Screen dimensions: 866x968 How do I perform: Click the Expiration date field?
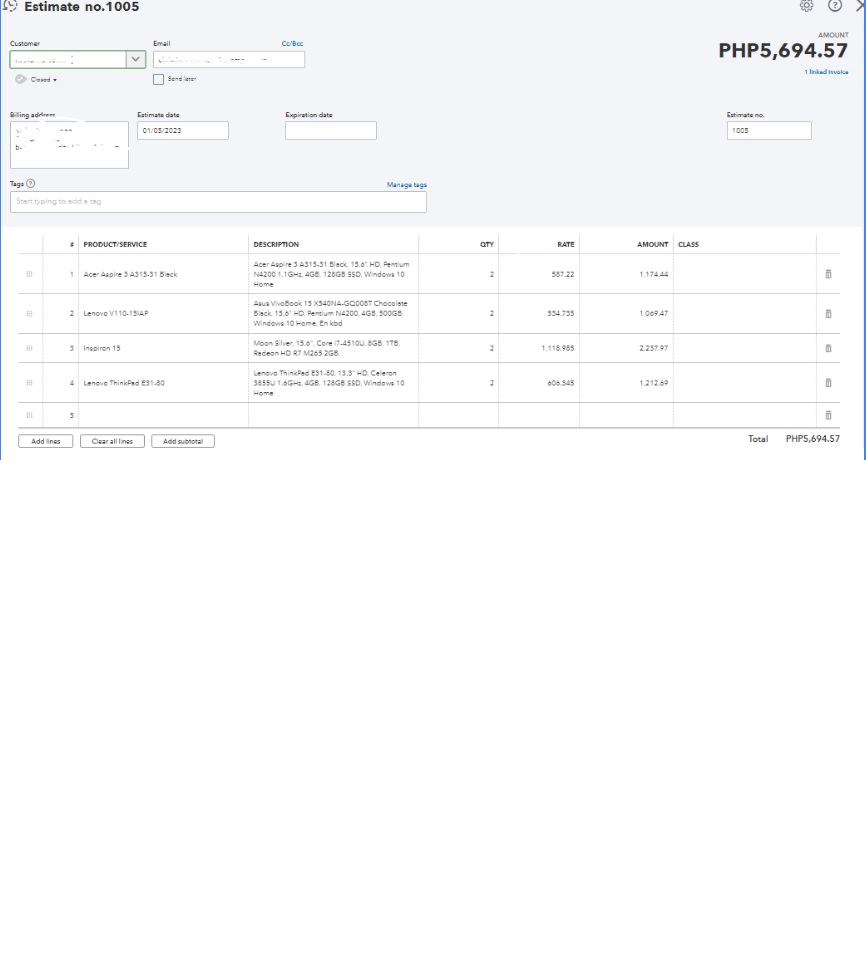[x=331, y=130]
